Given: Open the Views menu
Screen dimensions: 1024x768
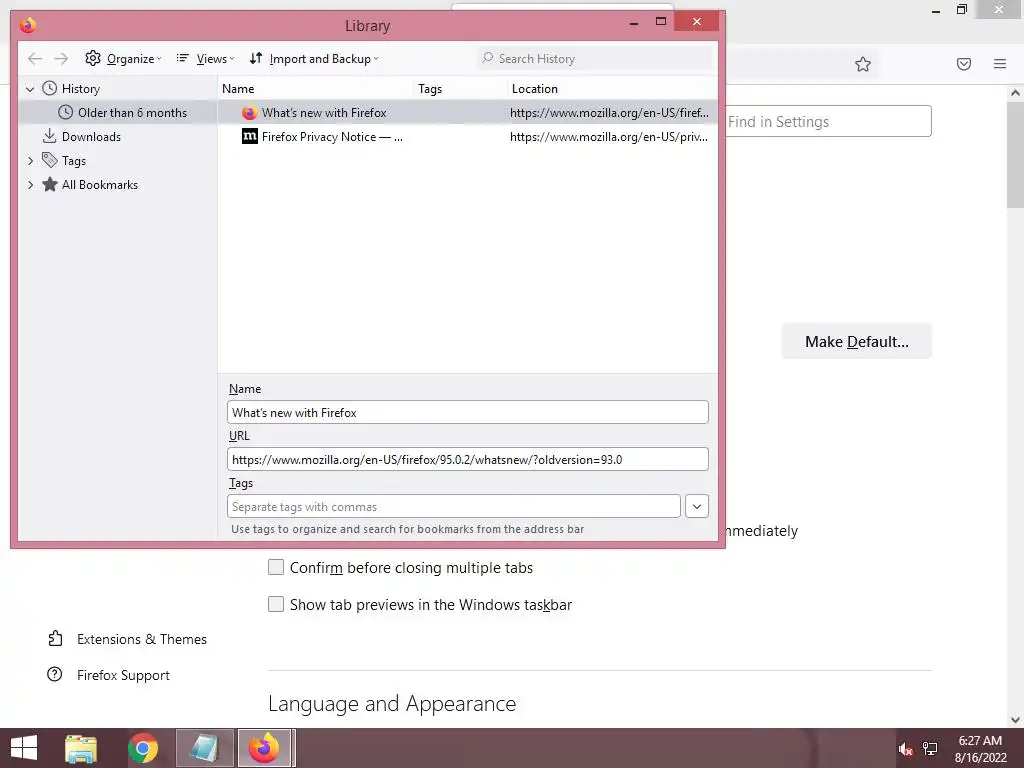Looking at the screenshot, I should click(205, 59).
